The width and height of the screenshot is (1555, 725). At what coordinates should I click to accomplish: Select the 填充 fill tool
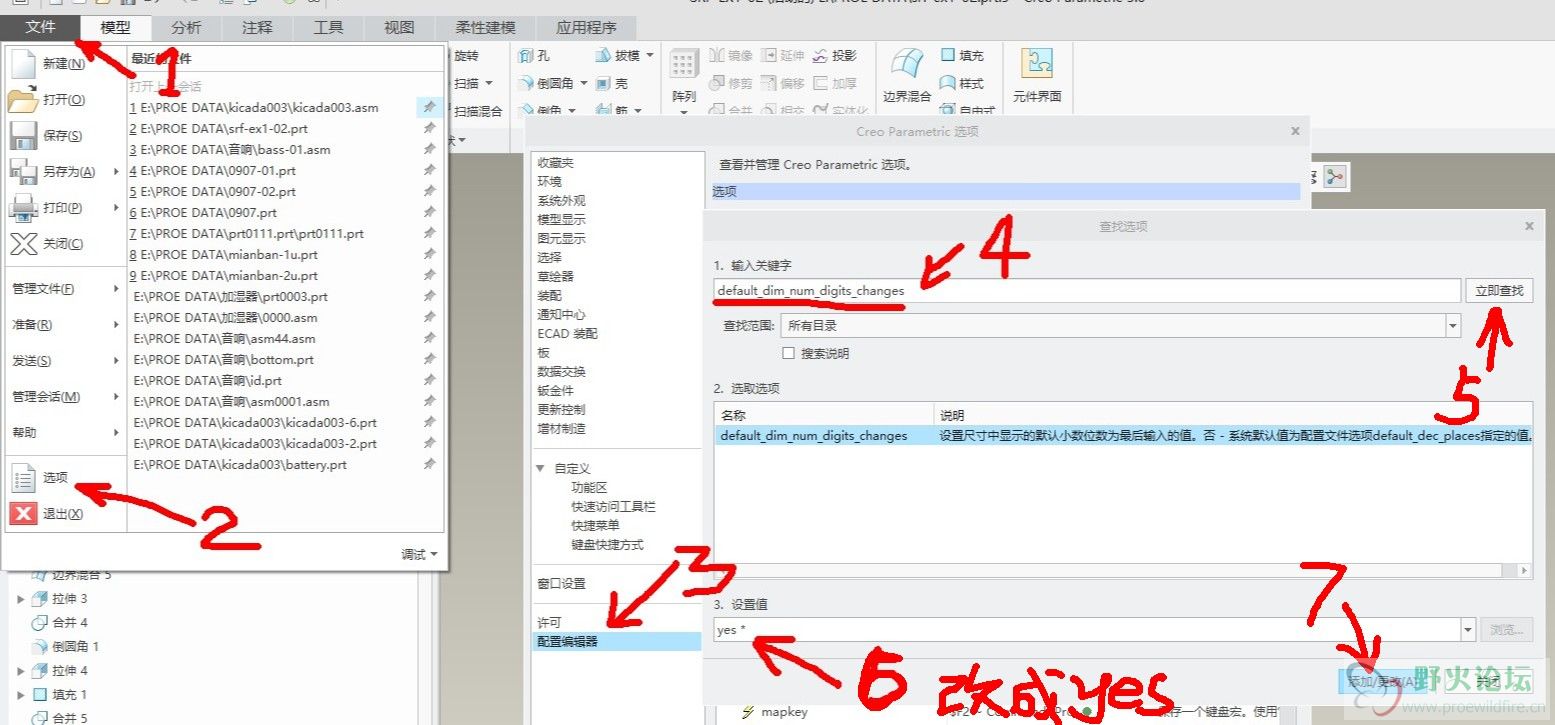(x=962, y=56)
